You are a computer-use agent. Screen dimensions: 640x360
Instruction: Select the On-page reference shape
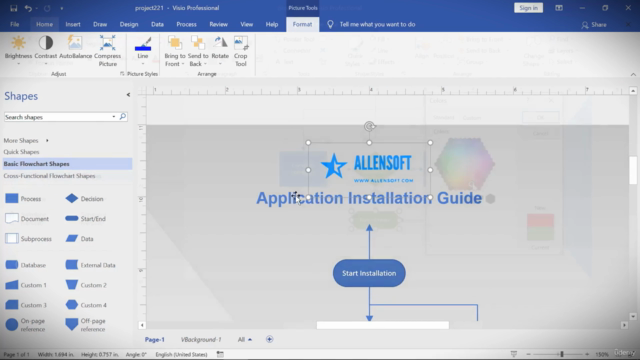[x=25, y=325]
